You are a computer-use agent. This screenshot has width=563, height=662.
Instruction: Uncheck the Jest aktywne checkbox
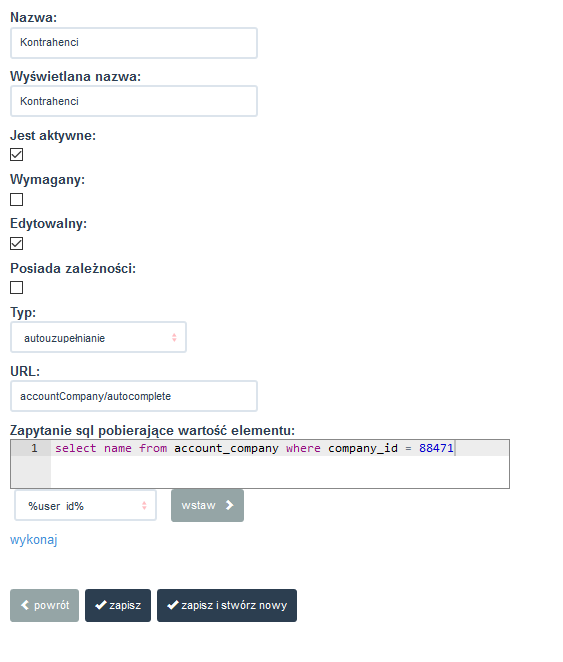pyautogui.click(x=16, y=155)
